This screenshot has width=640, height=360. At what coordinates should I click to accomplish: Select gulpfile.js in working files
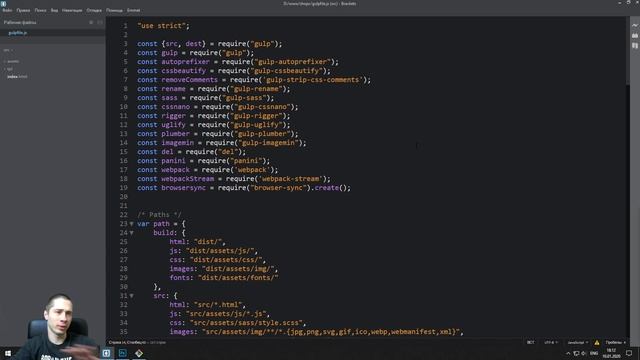[18, 33]
